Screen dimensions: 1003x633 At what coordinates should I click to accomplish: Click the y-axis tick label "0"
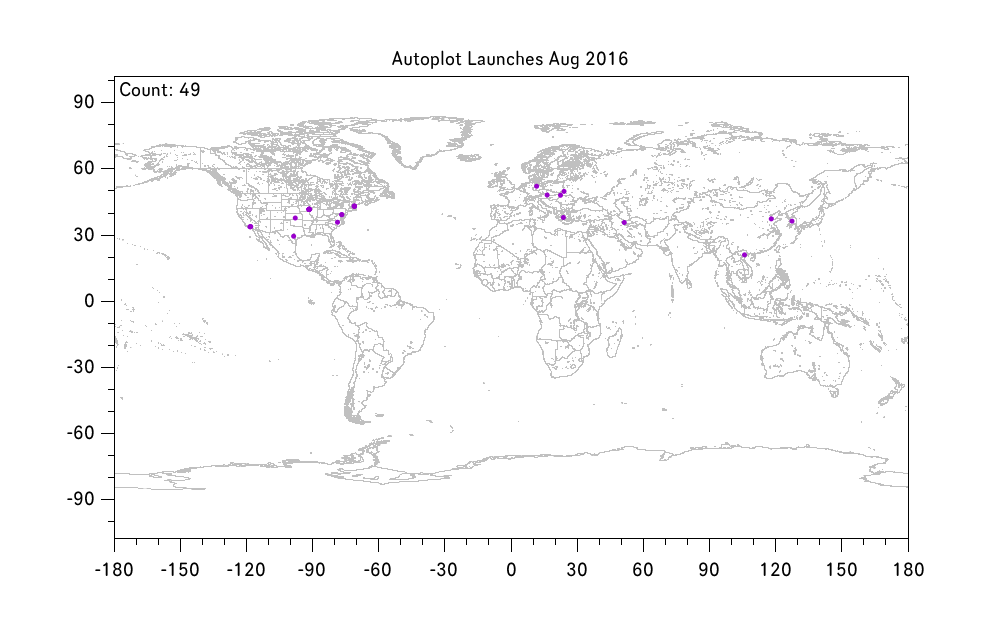click(90, 301)
